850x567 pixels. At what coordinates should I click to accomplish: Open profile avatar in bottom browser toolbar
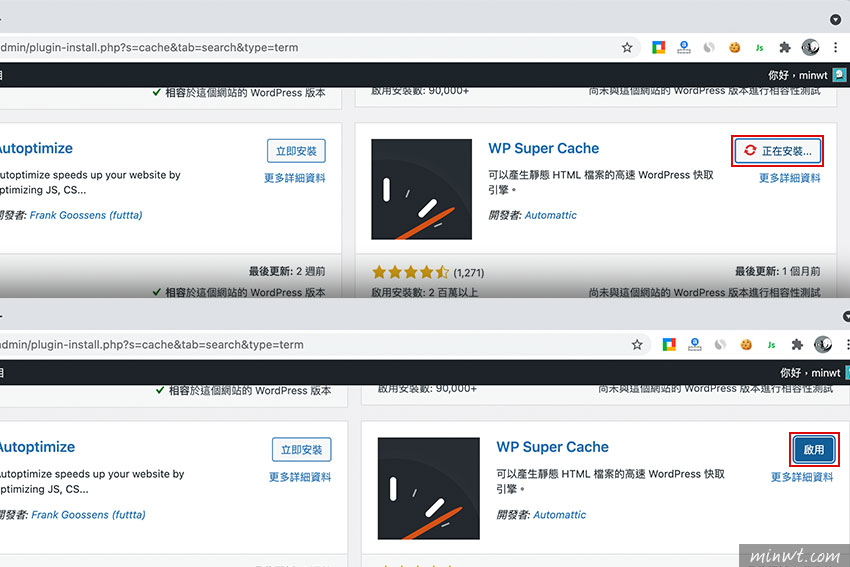point(823,344)
